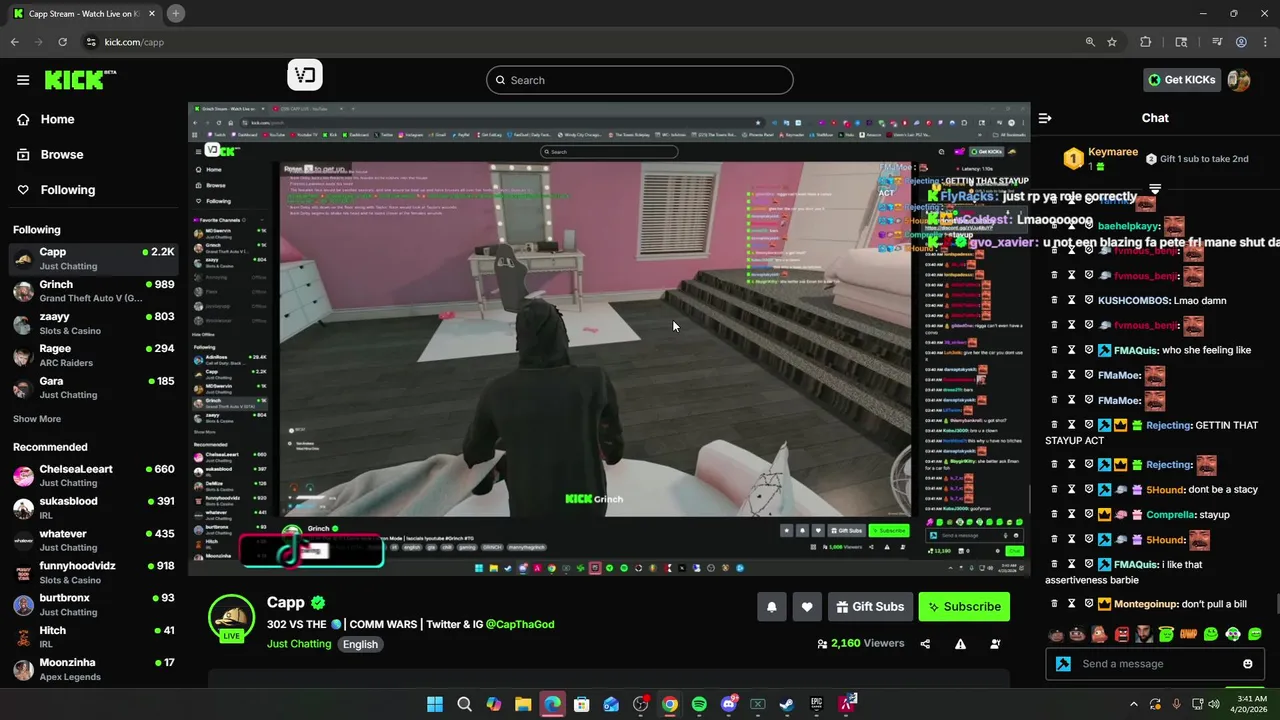This screenshot has height=720, width=1280.
Task: Ban Montegoinup using the shield icon
Action: coord(1089,604)
